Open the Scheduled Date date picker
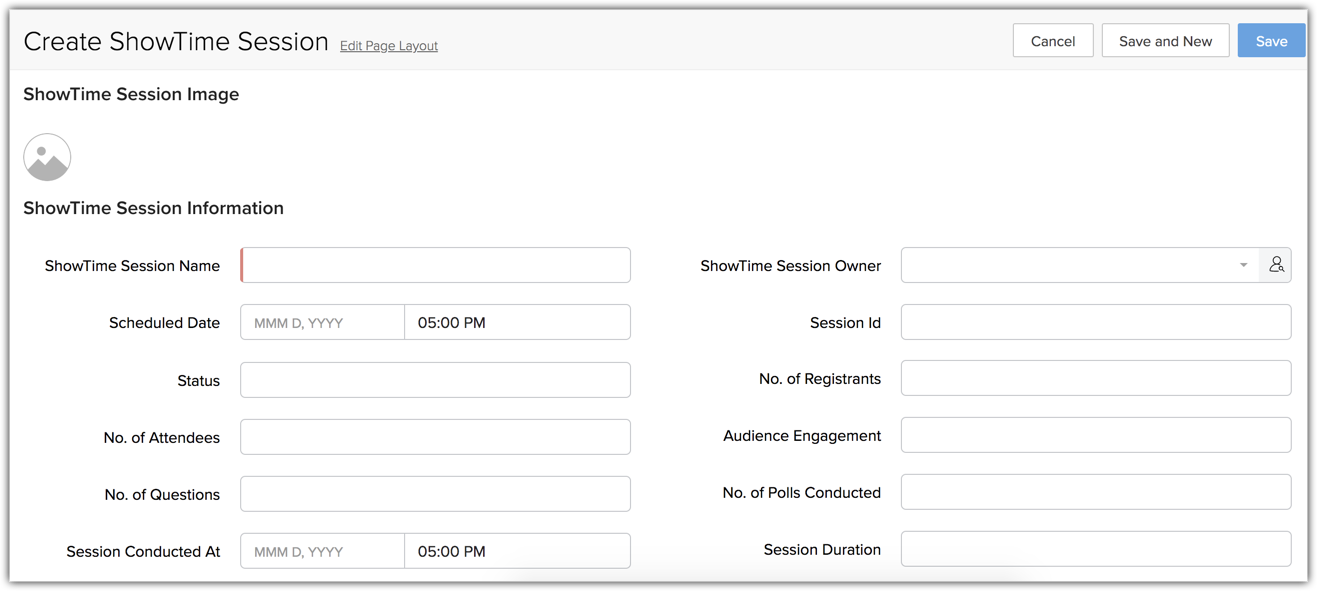This screenshot has height=591, width=1317. click(x=322, y=323)
